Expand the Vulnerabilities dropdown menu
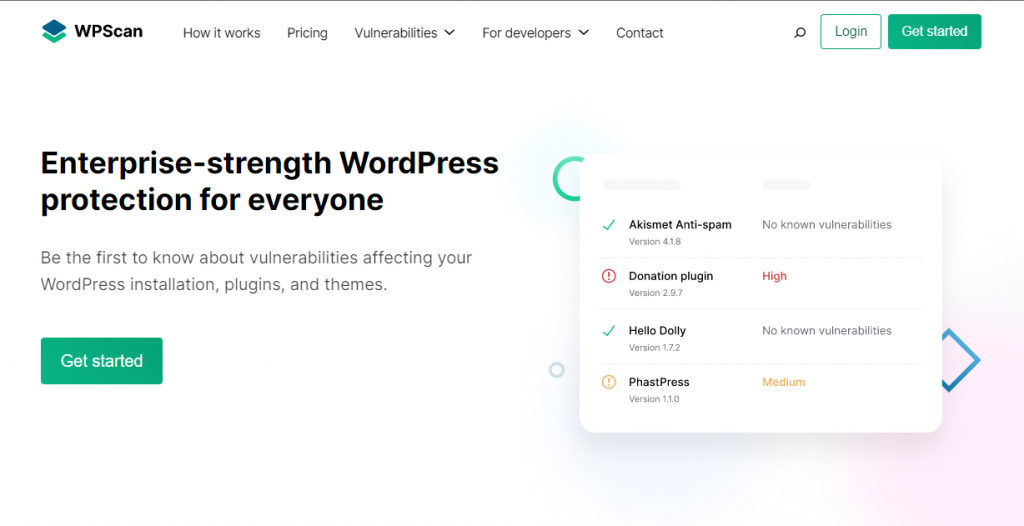This screenshot has height=526, width=1024. pyautogui.click(x=404, y=33)
